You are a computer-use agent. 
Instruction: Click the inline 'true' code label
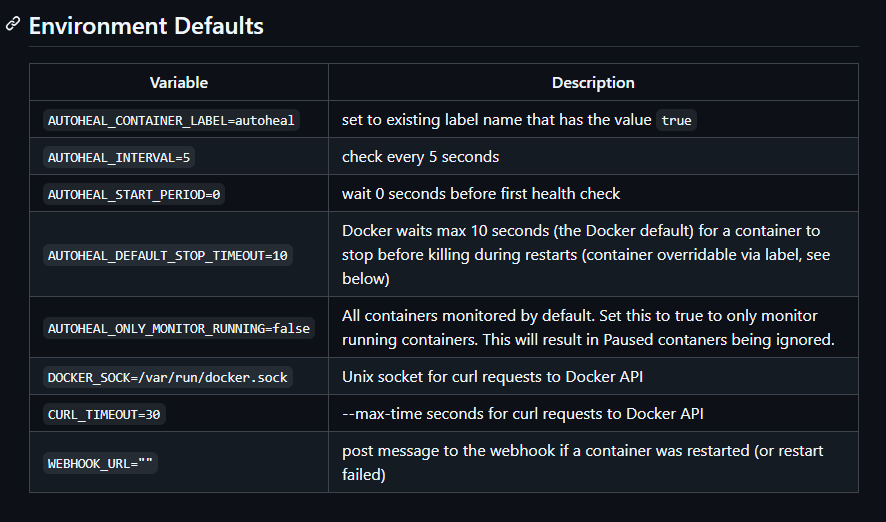tap(676, 120)
